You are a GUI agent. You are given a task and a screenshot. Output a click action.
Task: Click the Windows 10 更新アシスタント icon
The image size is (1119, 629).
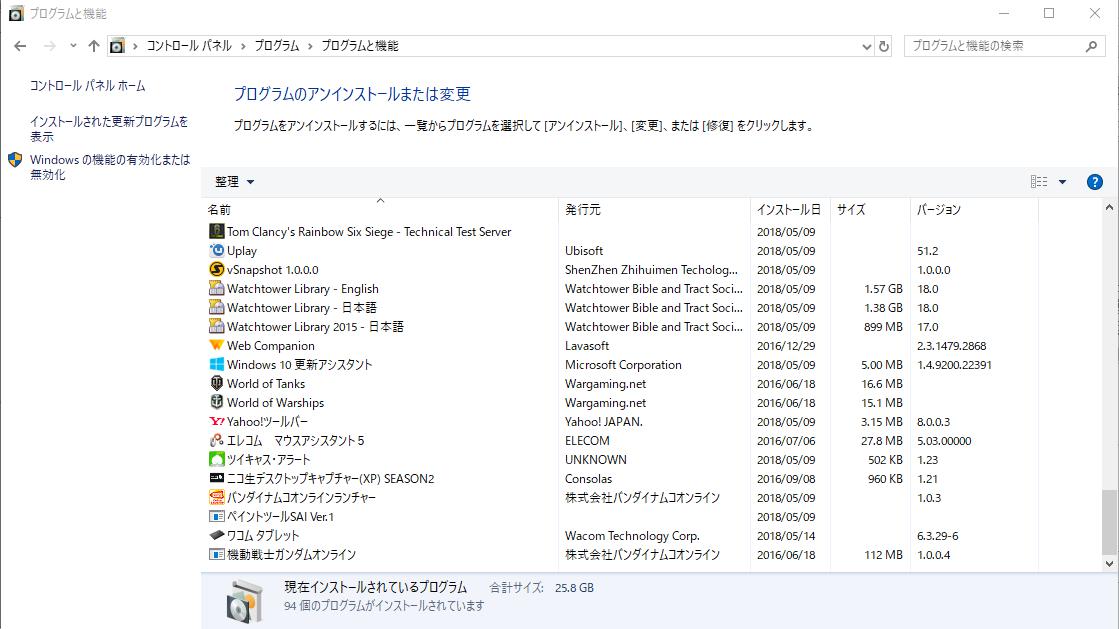(x=217, y=365)
